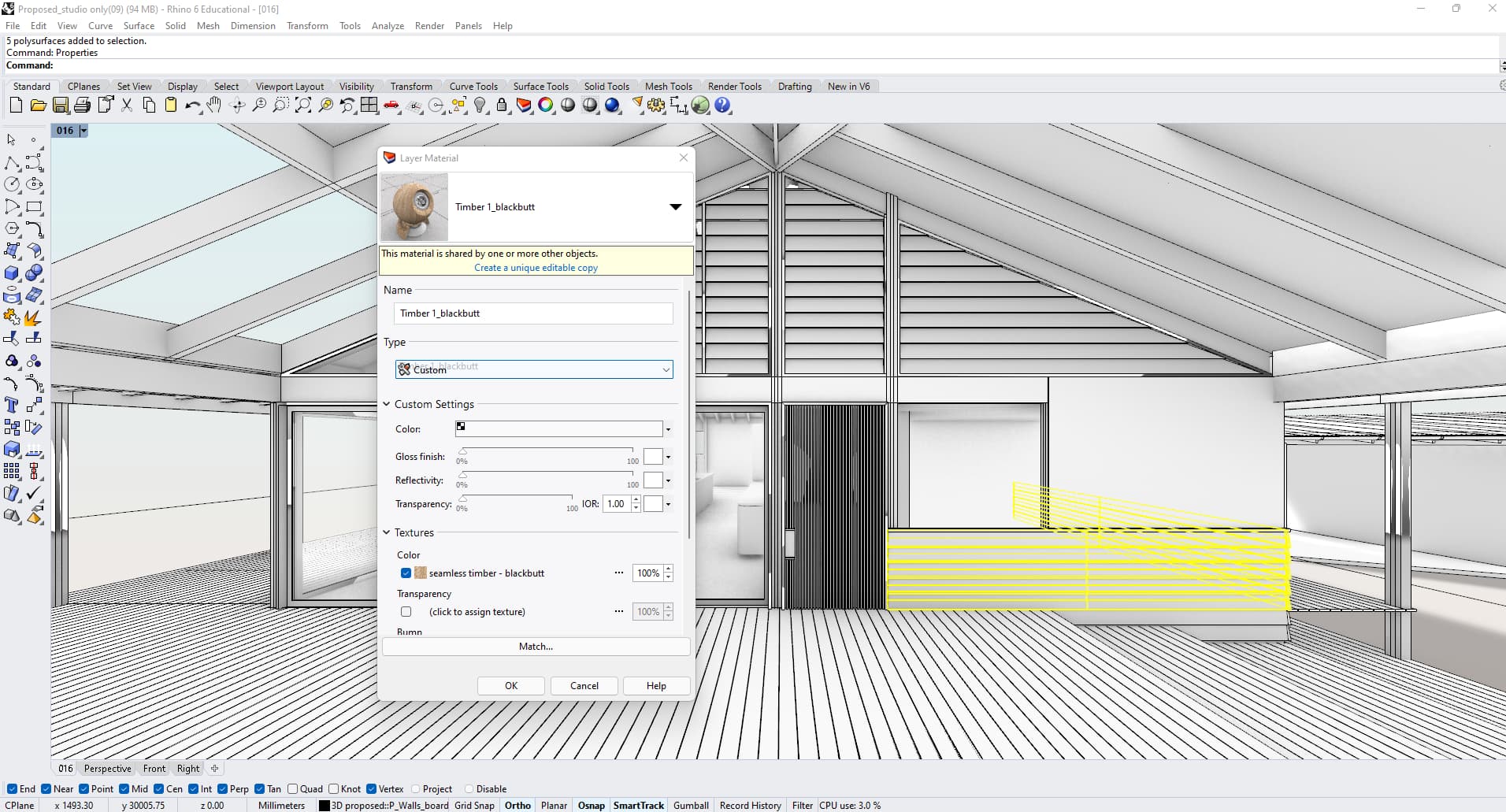Open the 016 viewport title dropdown
This screenshot has width=1506, height=812.
point(83,131)
